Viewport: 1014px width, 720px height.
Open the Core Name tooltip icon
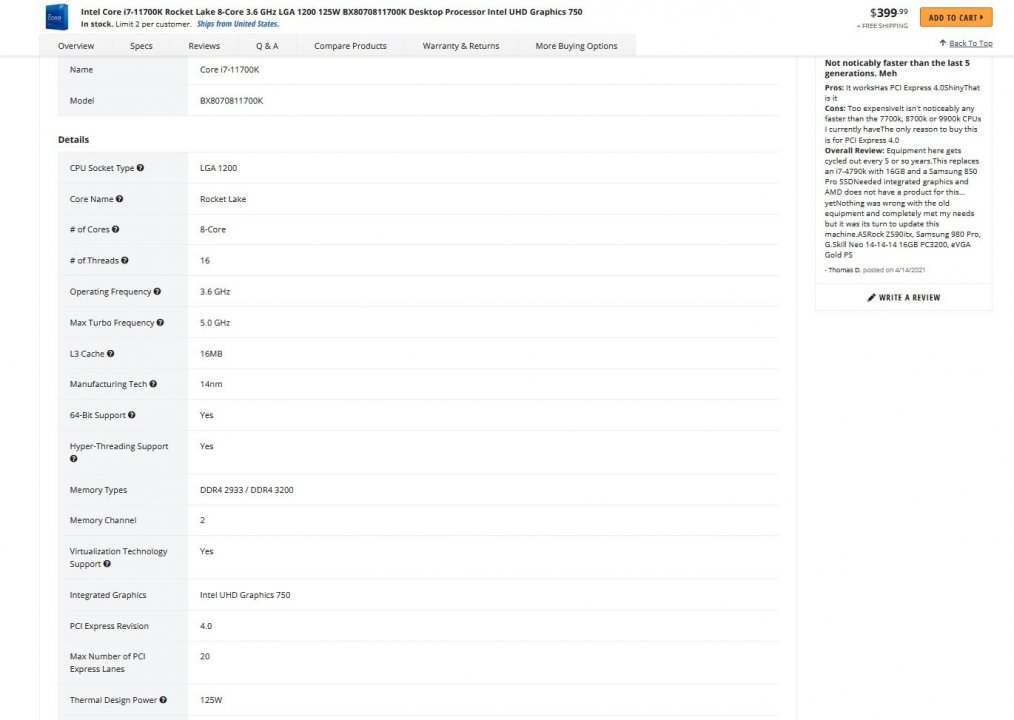click(x=120, y=201)
